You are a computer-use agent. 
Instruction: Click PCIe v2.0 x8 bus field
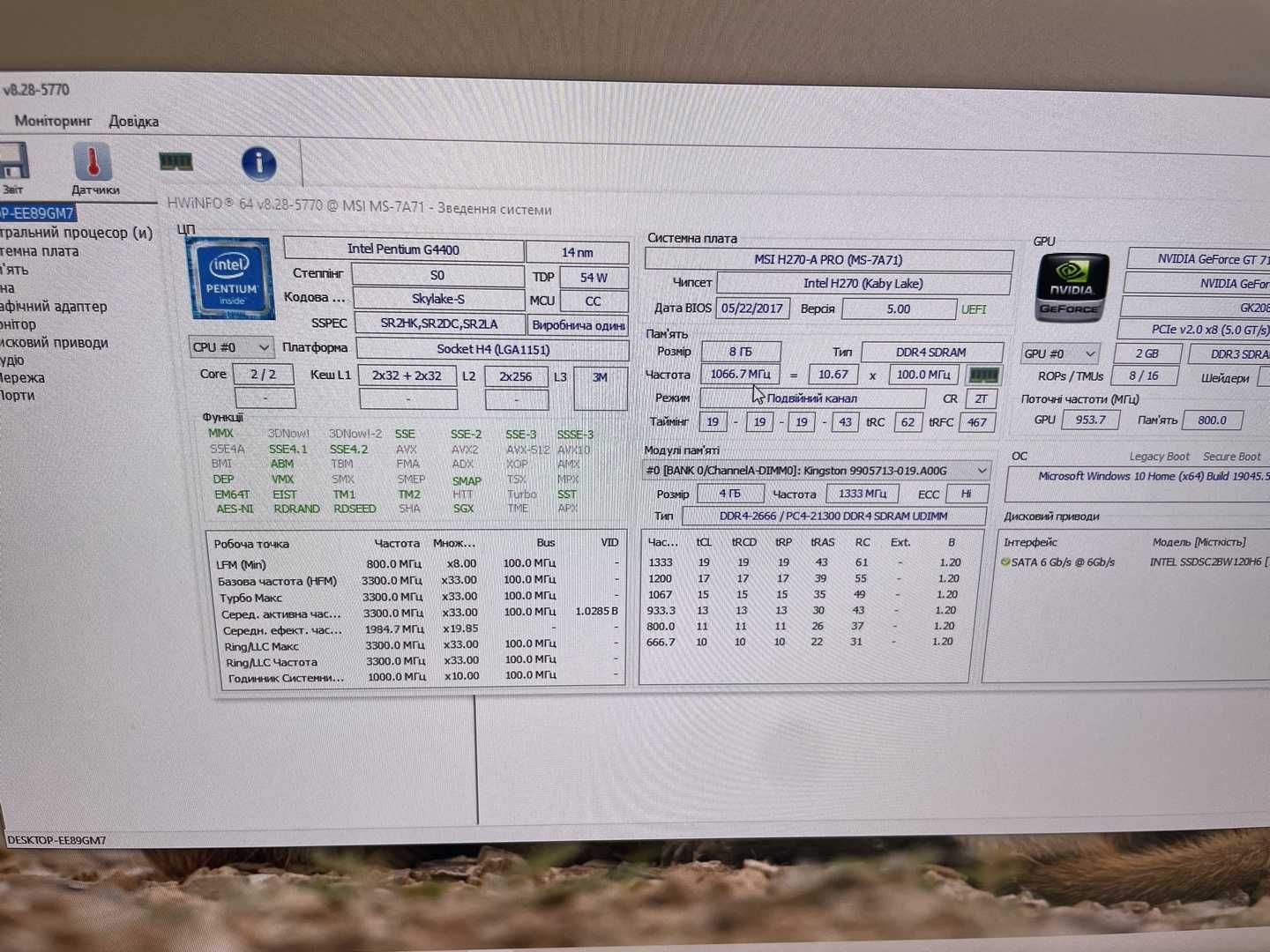point(1194,329)
